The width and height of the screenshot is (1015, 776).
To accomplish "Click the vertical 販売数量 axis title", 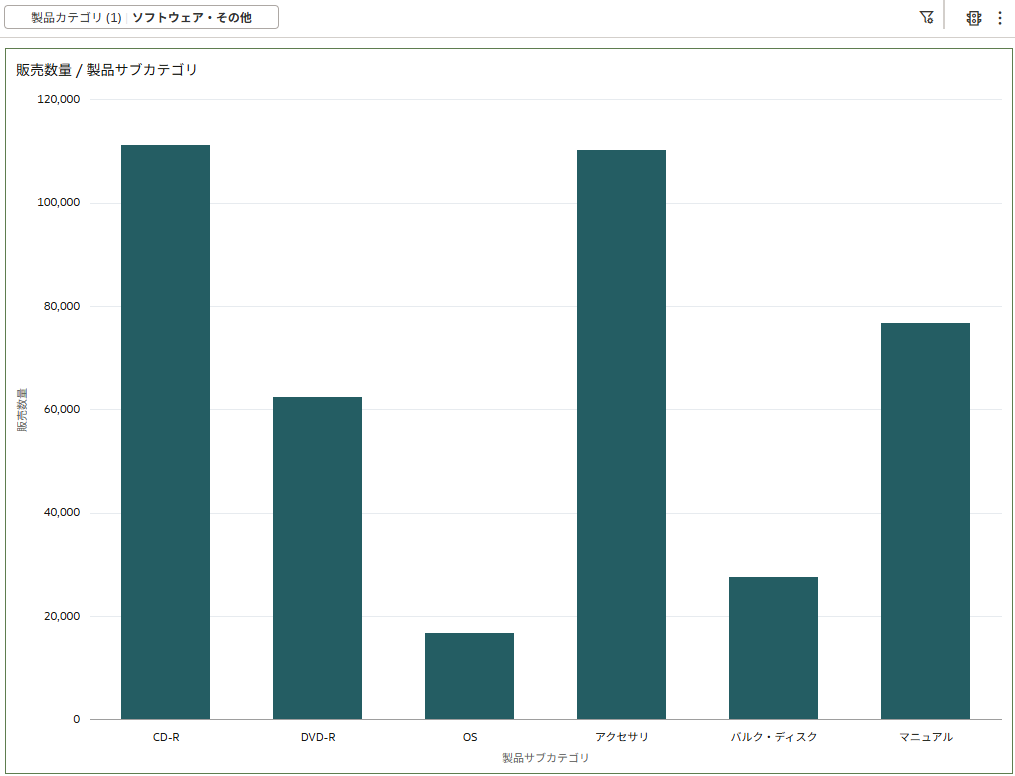I will click(23, 410).
